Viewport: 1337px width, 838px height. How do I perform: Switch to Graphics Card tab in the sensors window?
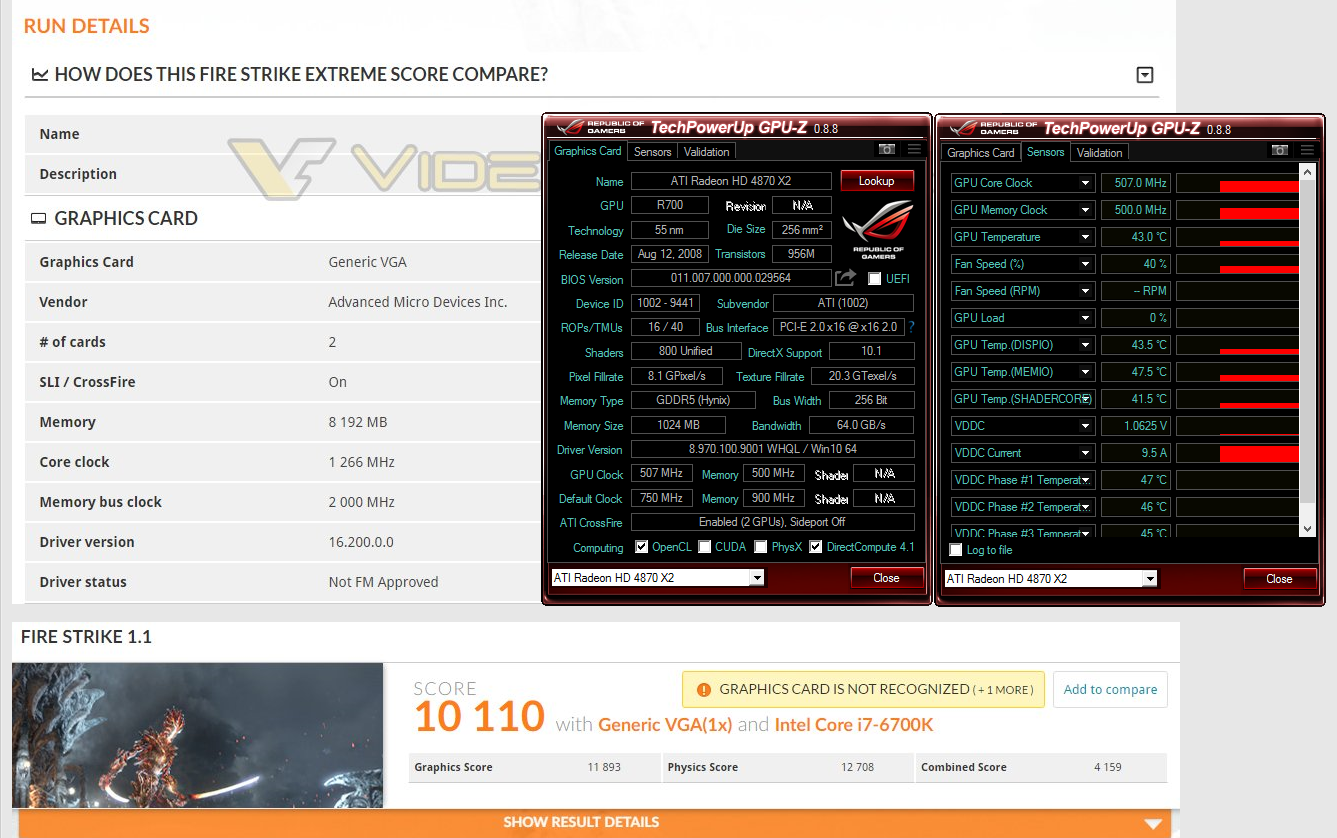point(981,153)
